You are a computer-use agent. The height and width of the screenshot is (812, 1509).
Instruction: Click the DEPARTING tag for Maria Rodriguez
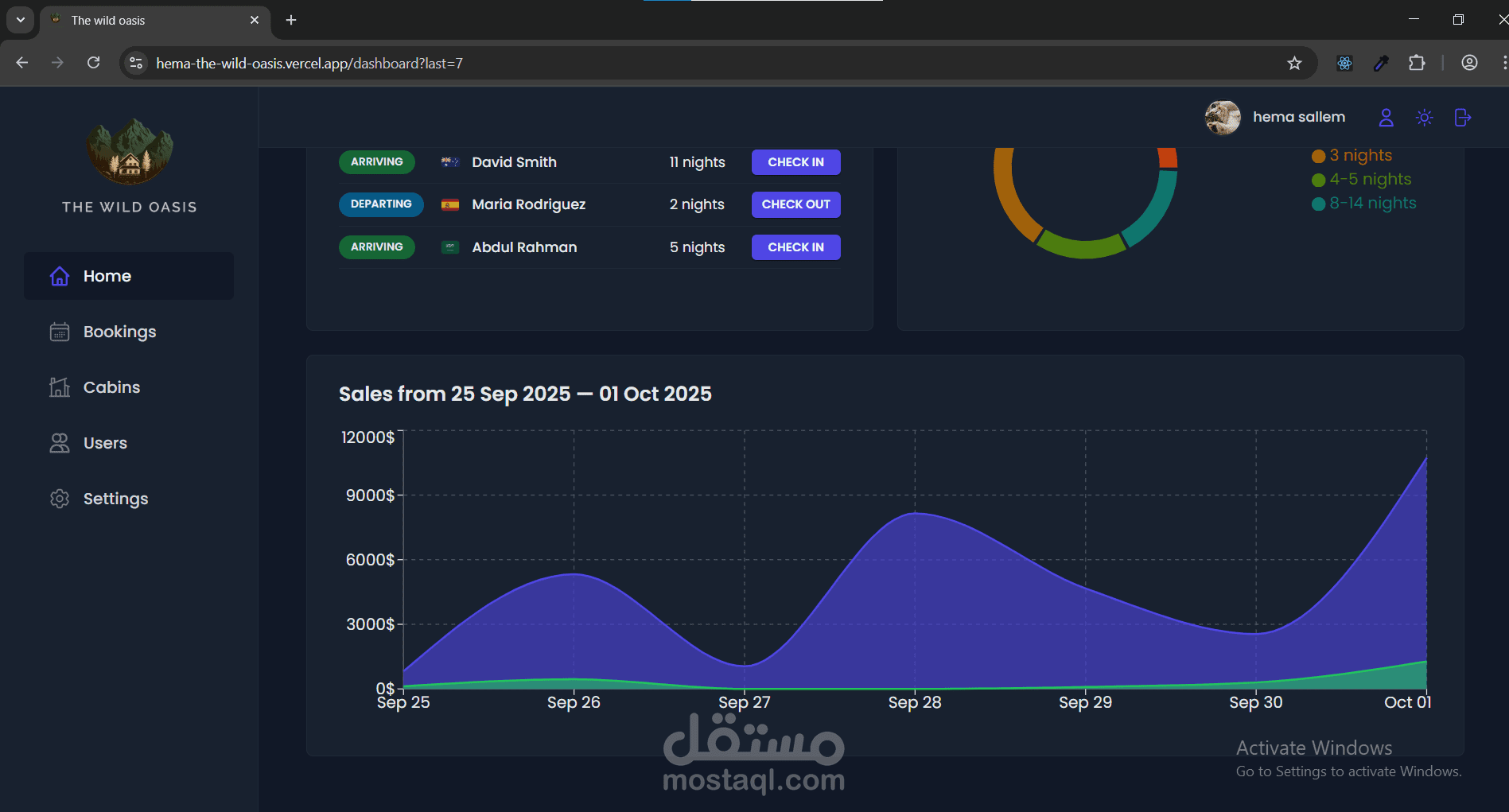[381, 204]
